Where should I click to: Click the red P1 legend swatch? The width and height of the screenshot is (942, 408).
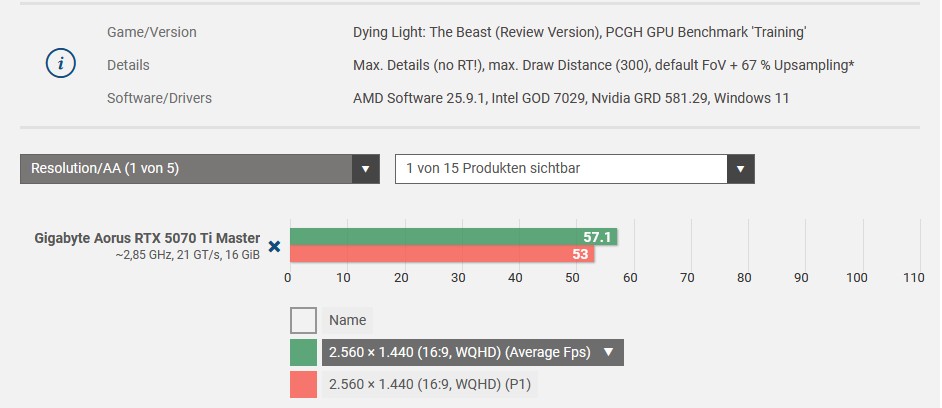(303, 384)
